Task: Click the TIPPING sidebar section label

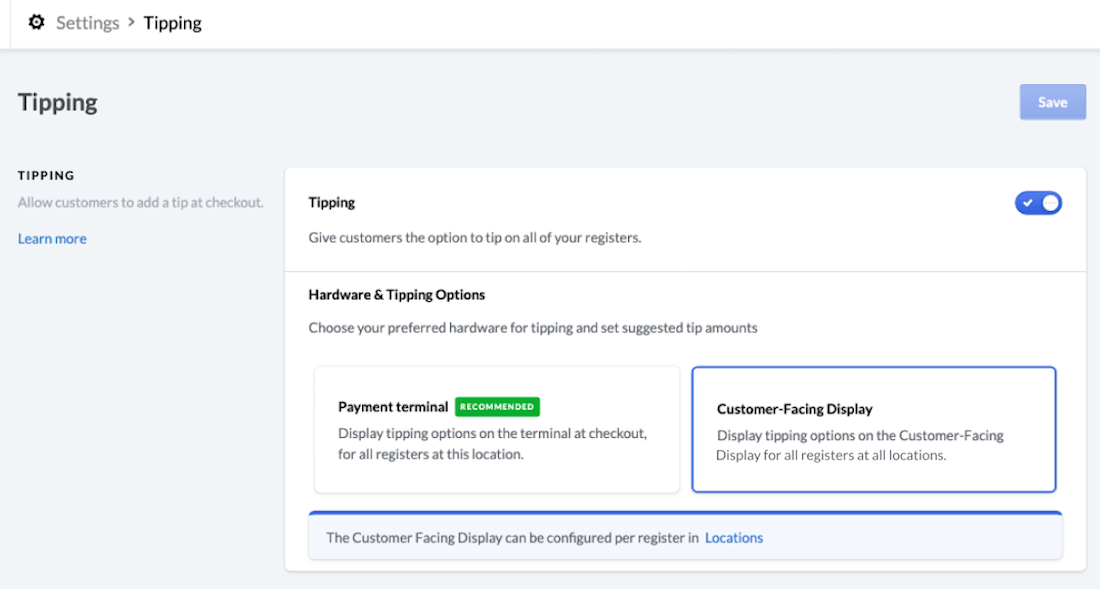Action: point(46,175)
